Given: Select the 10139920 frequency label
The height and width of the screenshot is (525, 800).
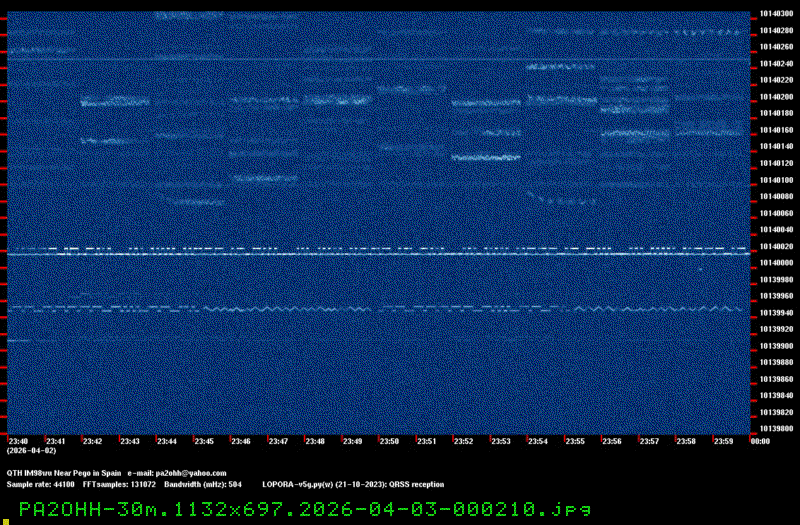Looking at the screenshot, I should (x=777, y=329).
